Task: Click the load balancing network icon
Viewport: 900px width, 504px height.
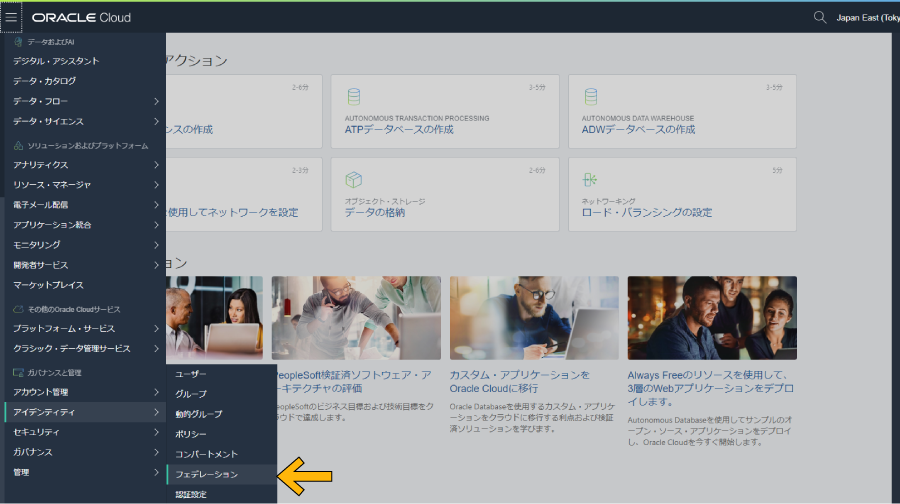Action: (x=589, y=180)
